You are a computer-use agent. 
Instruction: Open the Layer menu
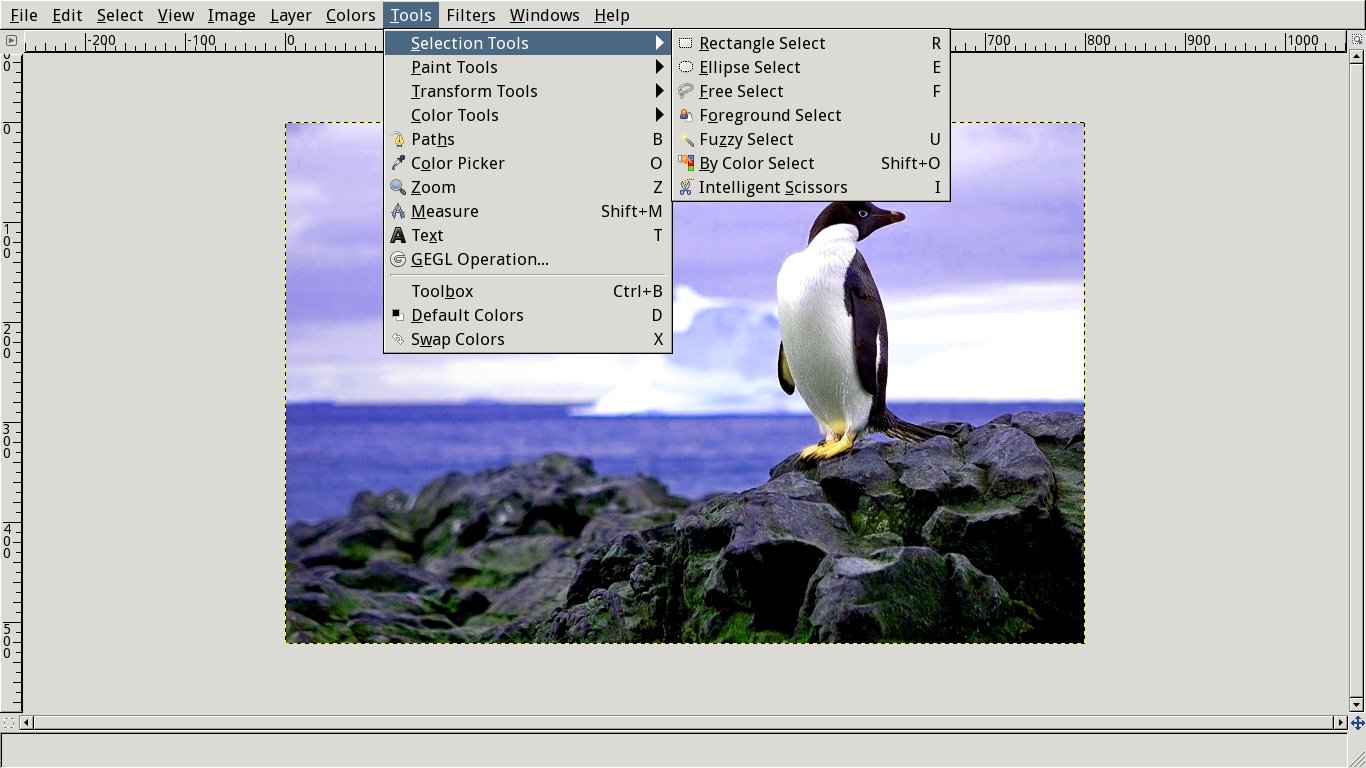pyautogui.click(x=291, y=15)
